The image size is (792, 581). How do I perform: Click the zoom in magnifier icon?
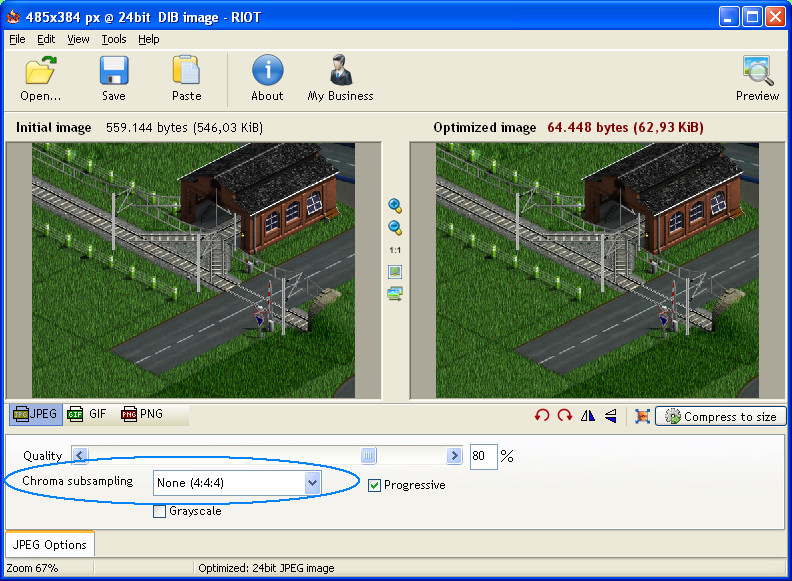395,206
